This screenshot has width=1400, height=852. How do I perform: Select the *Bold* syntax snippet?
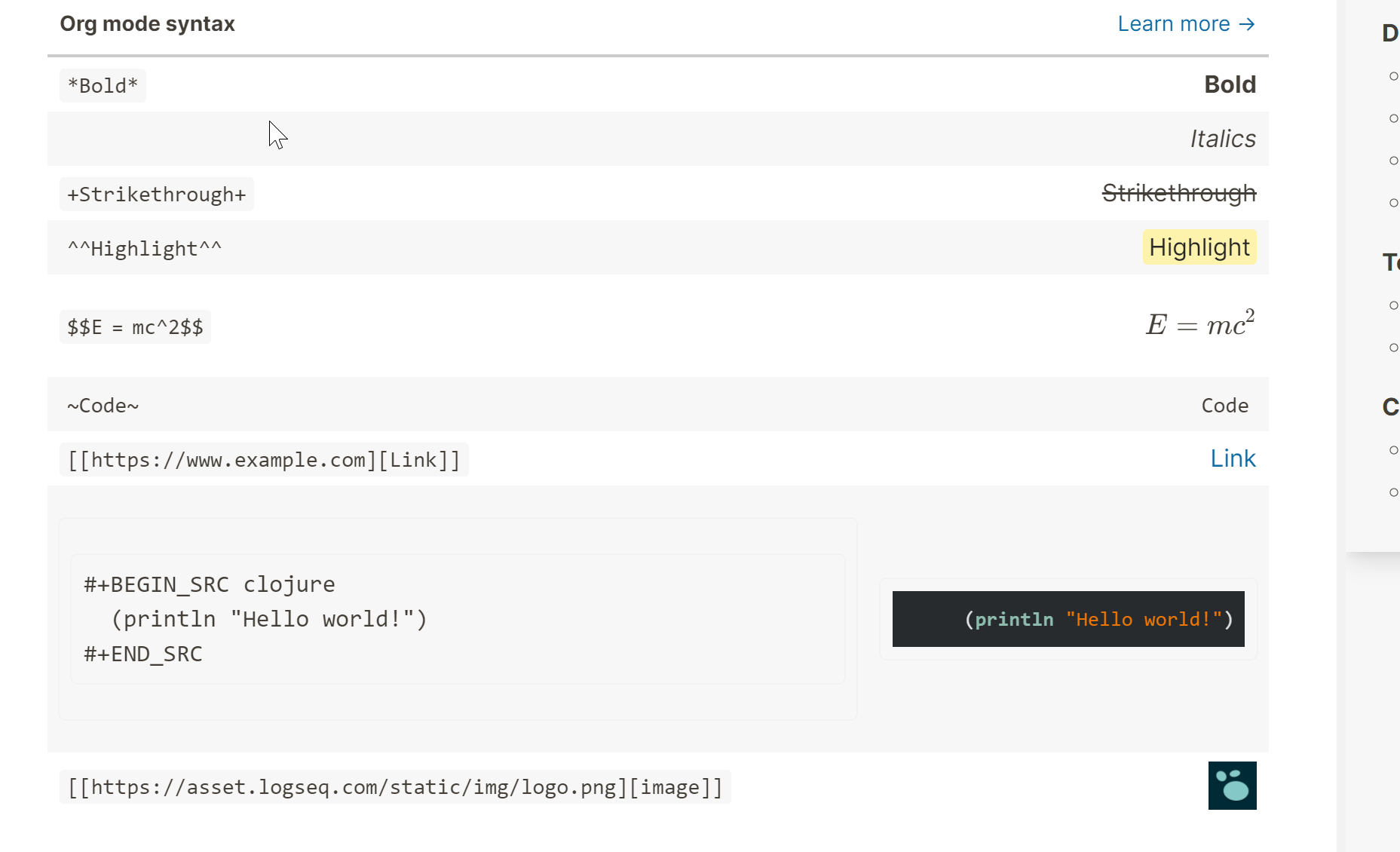click(x=103, y=85)
